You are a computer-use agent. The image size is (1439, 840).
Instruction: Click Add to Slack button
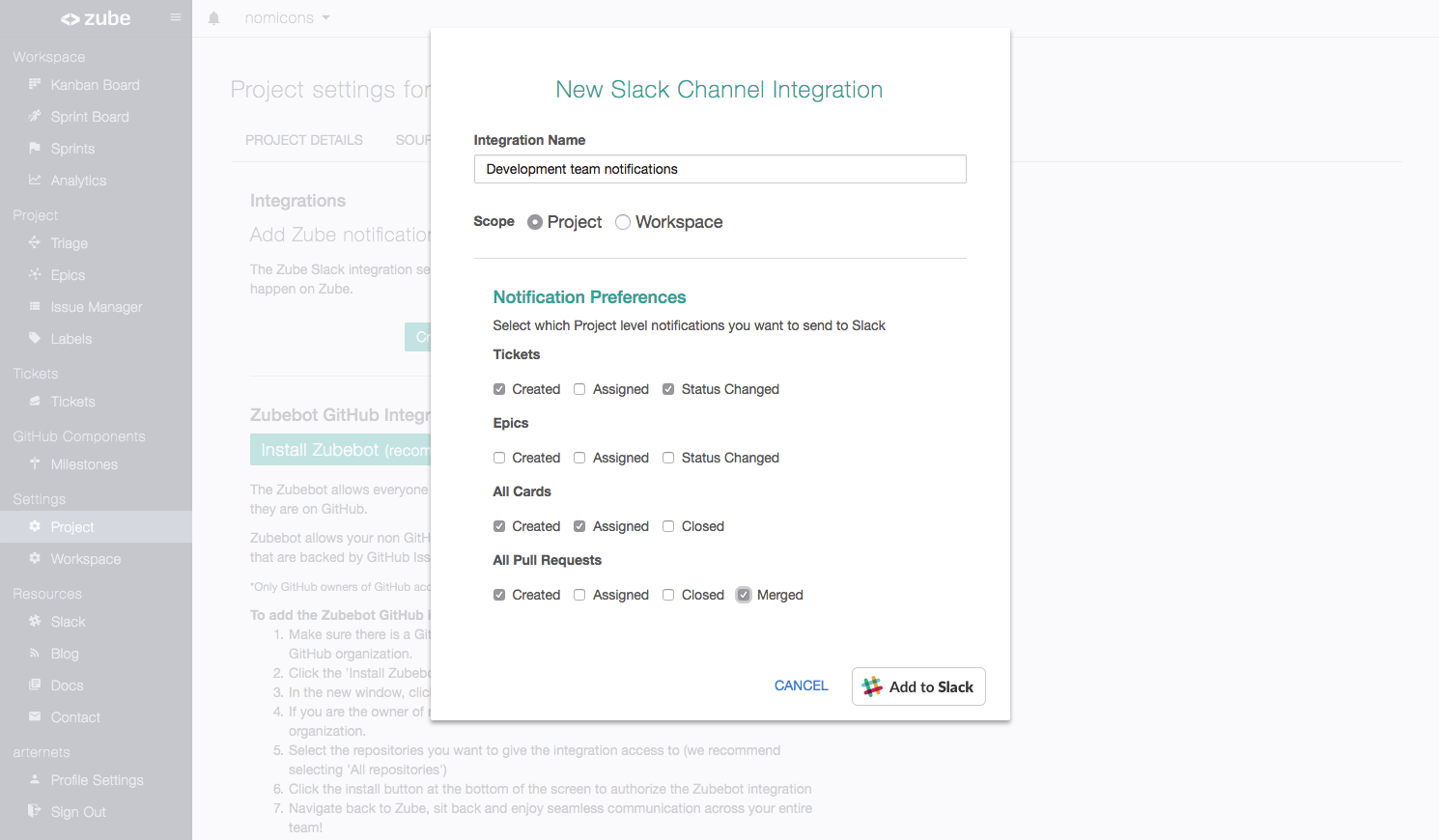click(918, 686)
